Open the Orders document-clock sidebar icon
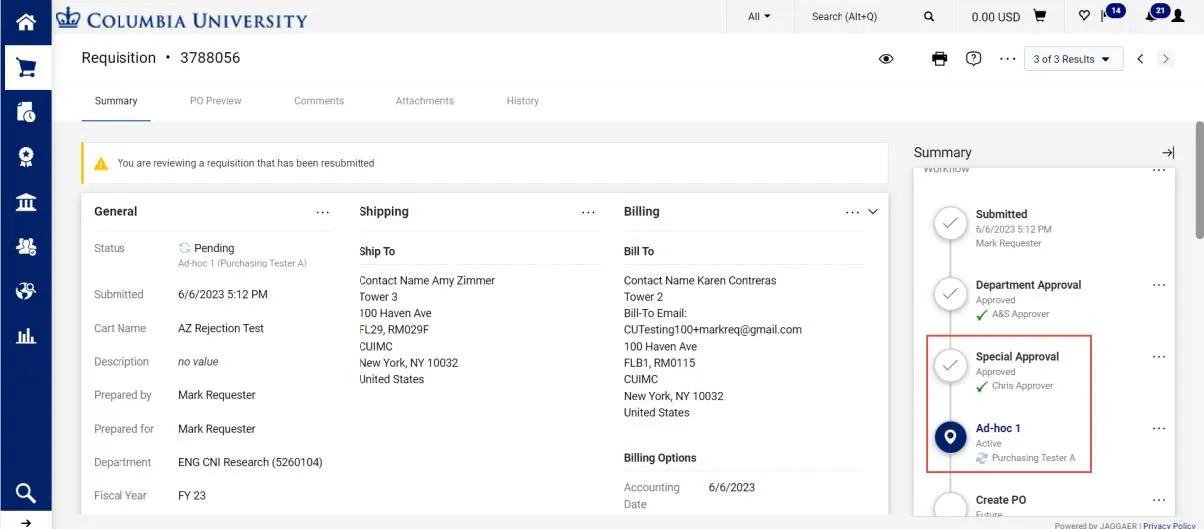The width and height of the screenshot is (1204, 529). (26, 112)
